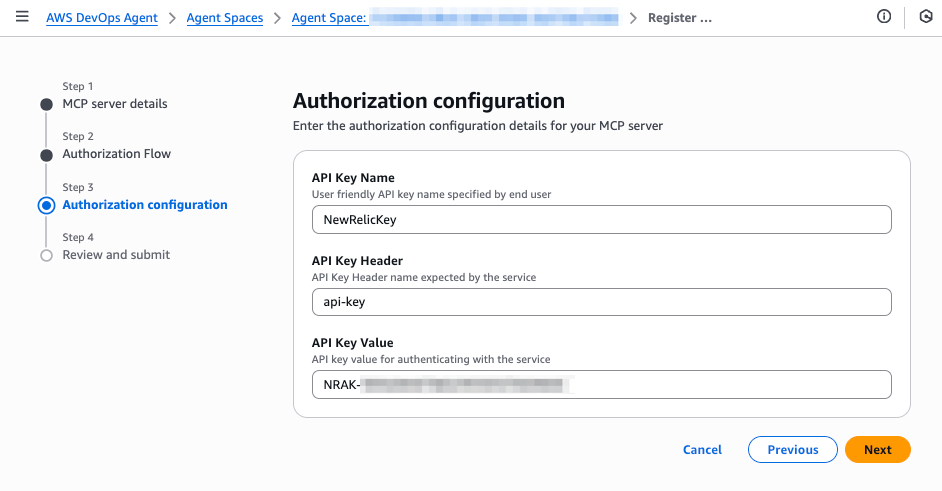Click the info circle icon in header

pyautogui.click(x=884, y=18)
